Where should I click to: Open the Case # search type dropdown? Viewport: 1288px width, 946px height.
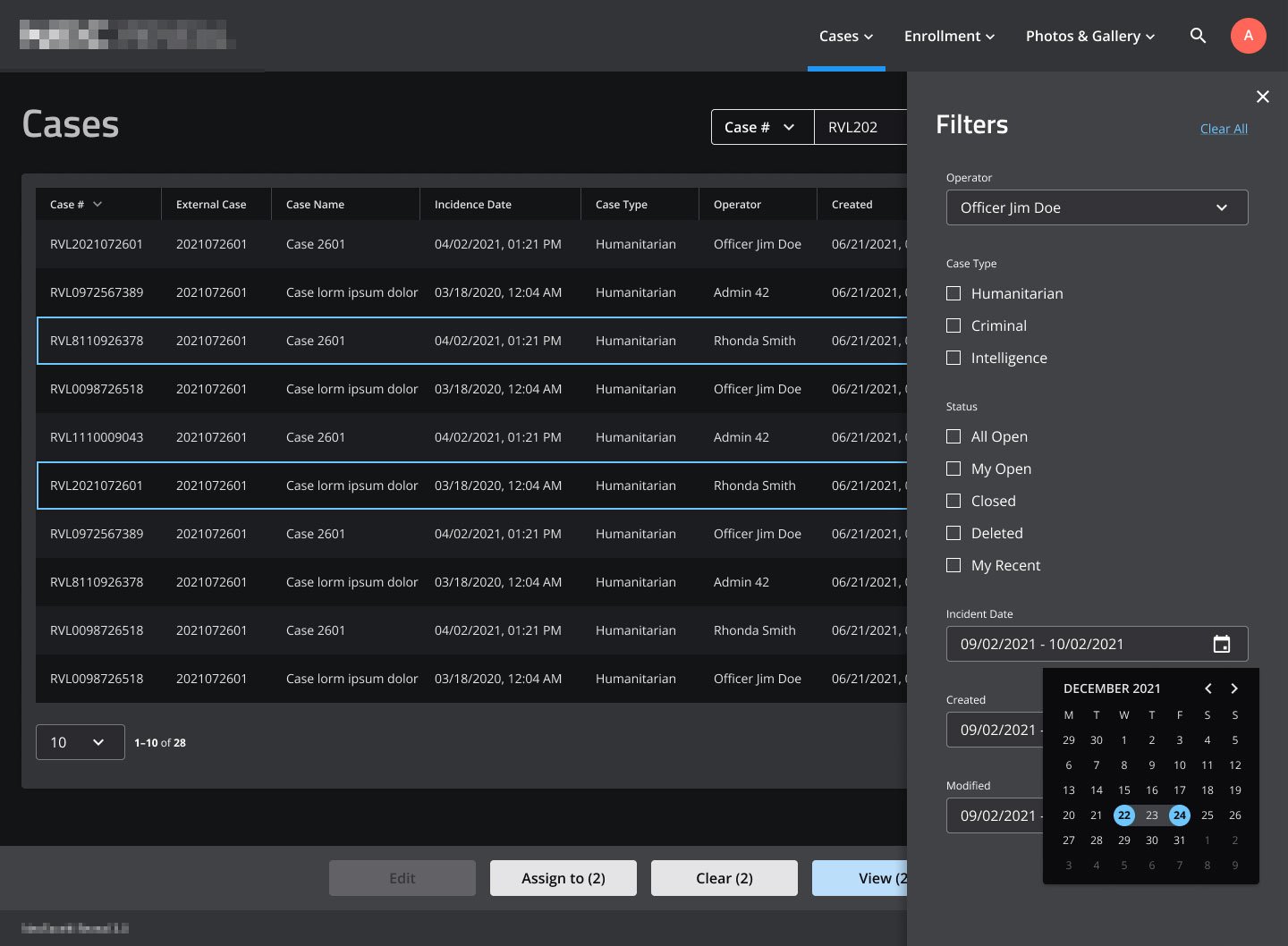tap(762, 127)
